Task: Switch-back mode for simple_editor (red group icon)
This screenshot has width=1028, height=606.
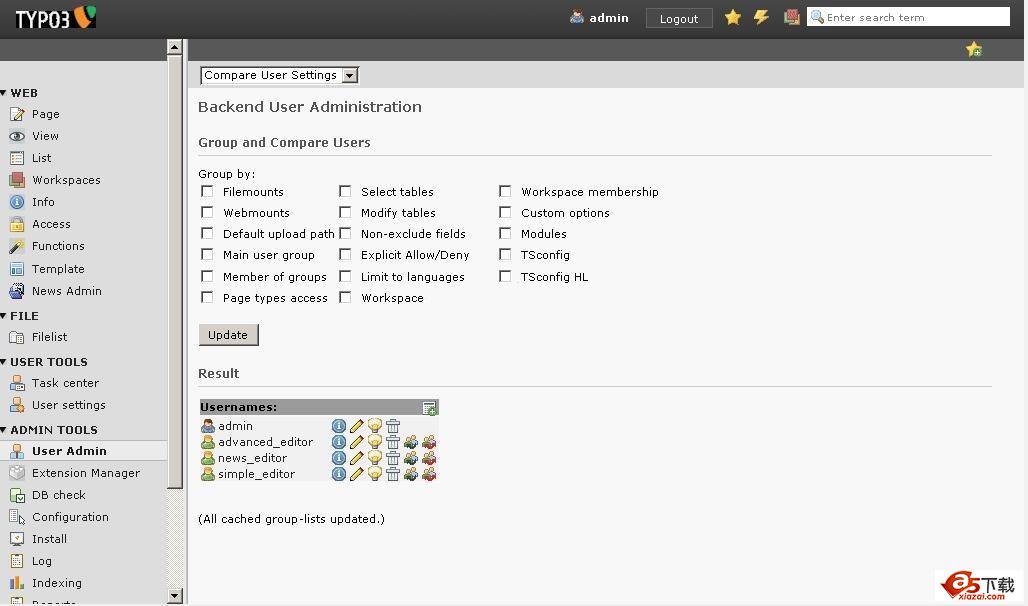Action: tap(429, 474)
